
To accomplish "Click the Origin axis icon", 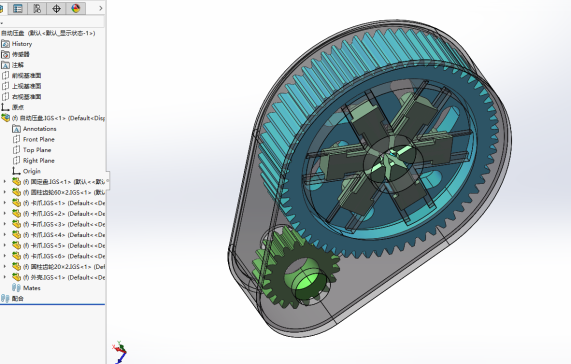I will [x=16, y=171].
